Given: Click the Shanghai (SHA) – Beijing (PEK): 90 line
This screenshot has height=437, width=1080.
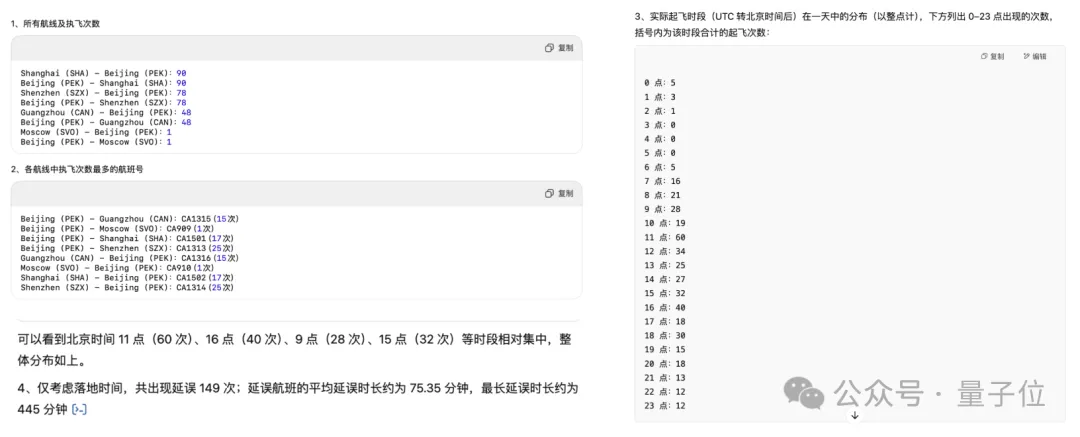Looking at the screenshot, I should (103, 73).
